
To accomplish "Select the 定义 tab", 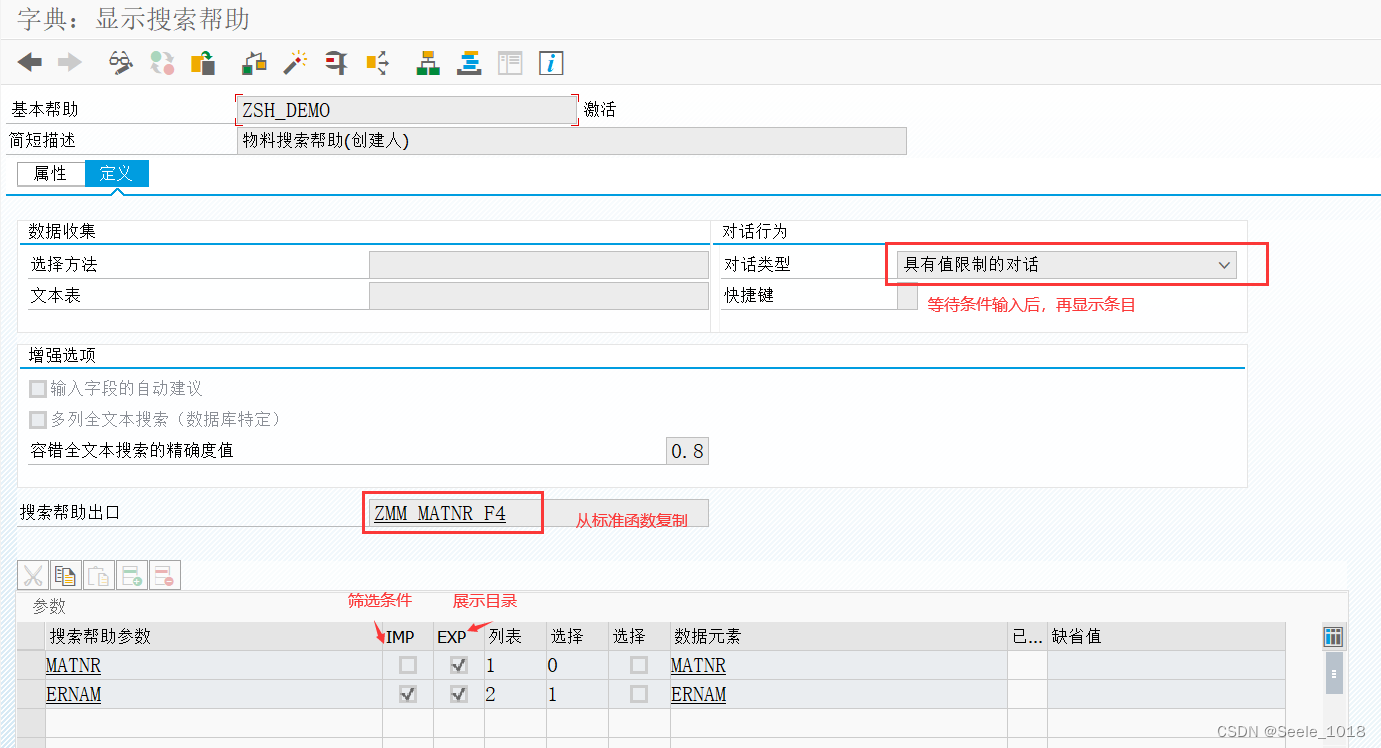I will [116, 173].
